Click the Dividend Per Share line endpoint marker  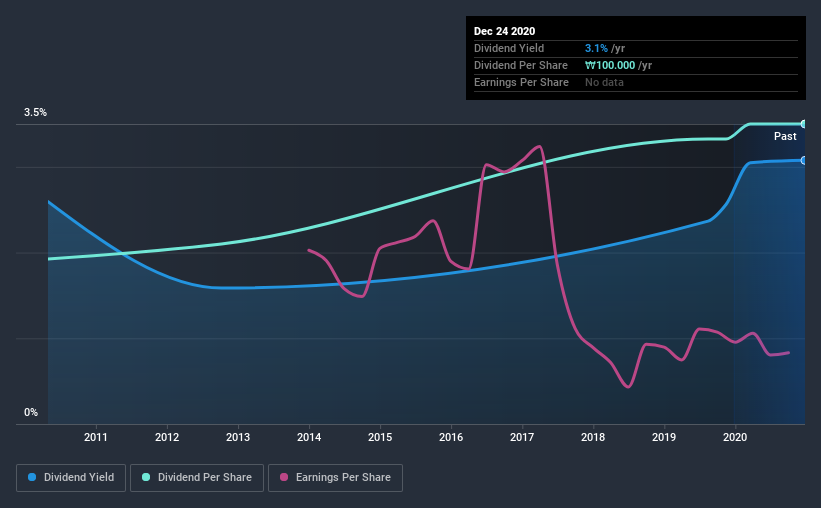coord(804,124)
